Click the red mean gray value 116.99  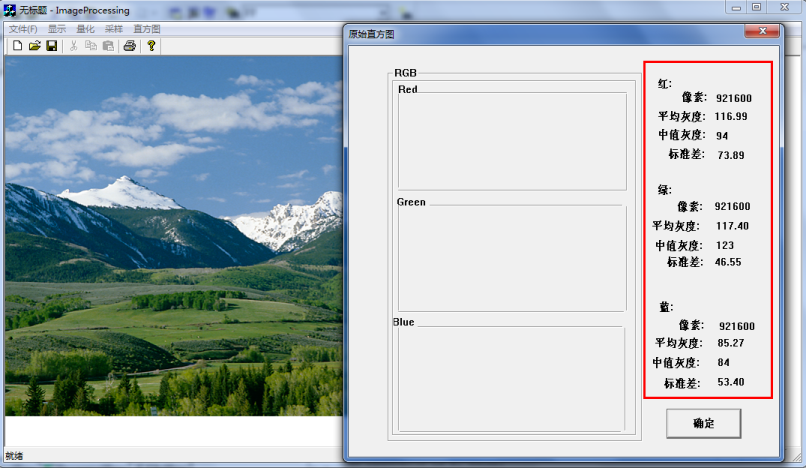coord(731,116)
